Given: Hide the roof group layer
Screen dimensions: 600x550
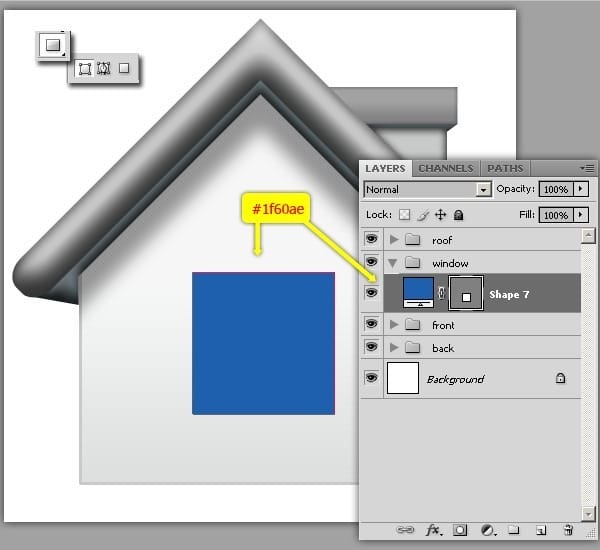Looking at the screenshot, I should [x=371, y=240].
